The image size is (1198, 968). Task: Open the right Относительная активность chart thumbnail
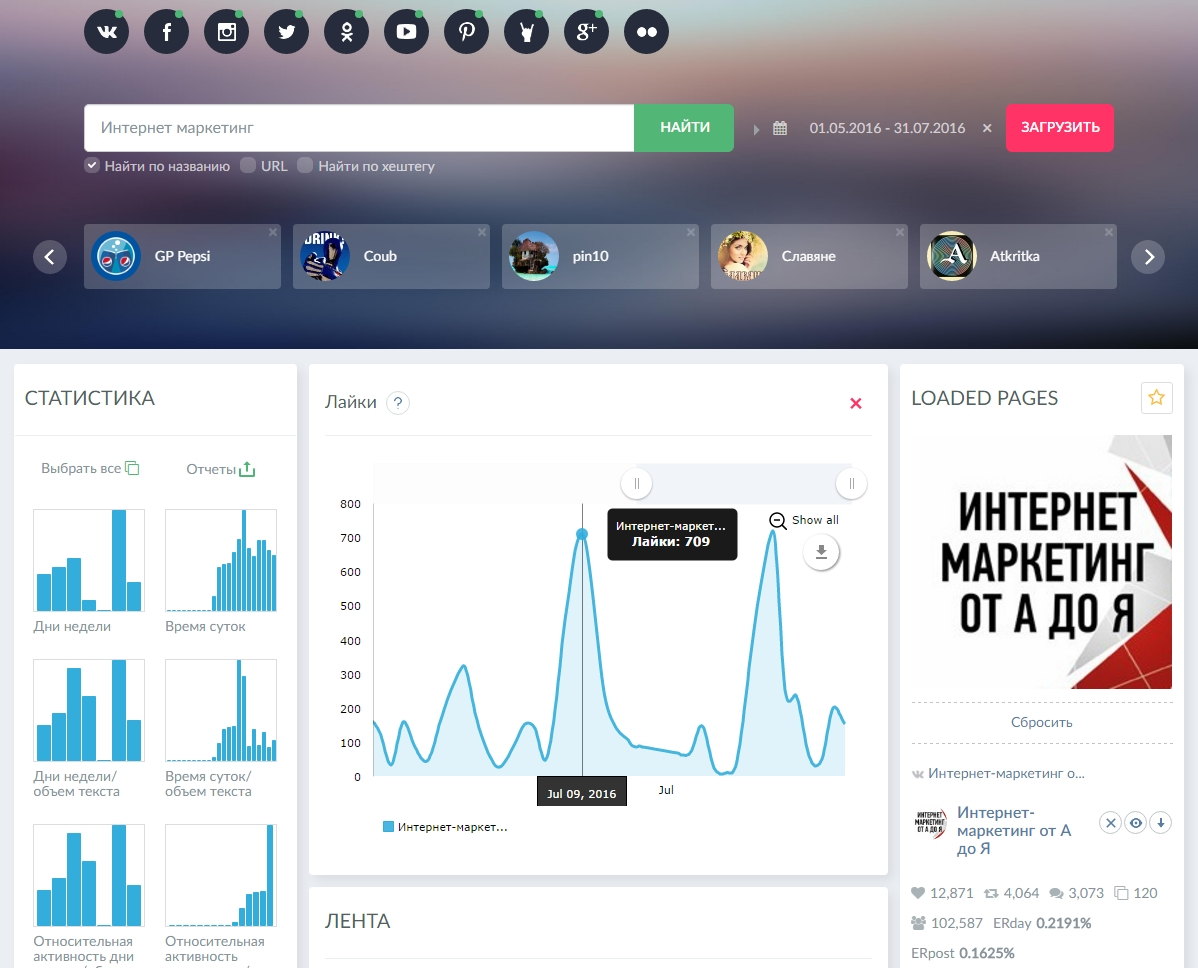221,876
